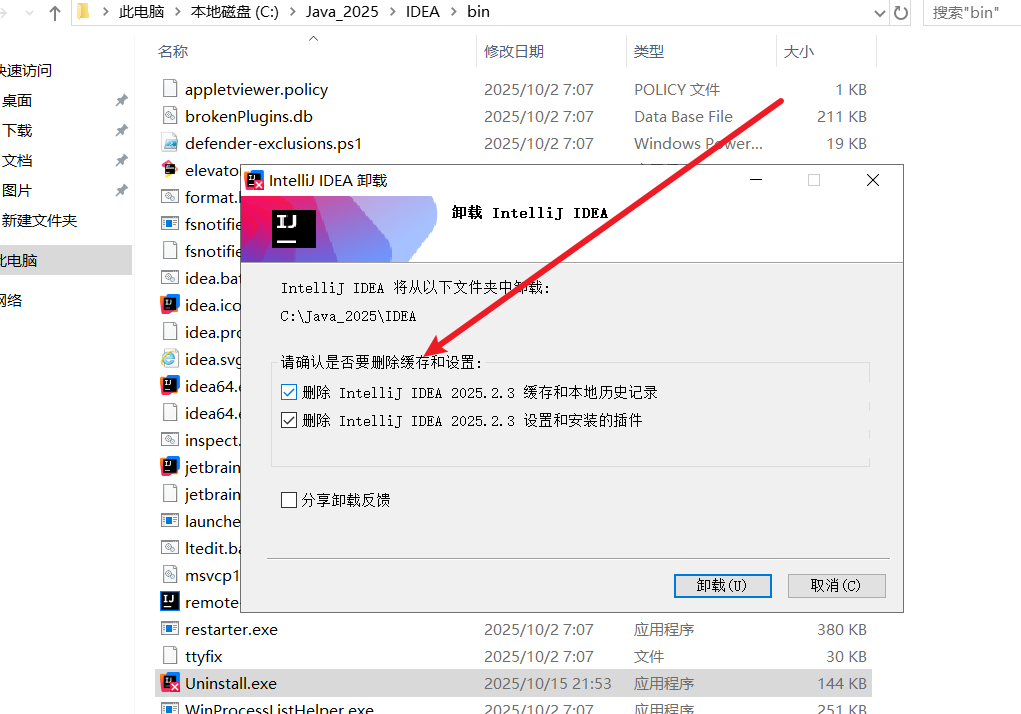Viewport: 1021px width, 714px height.
Task: Select 下载 in the quick access sidebar
Action: [x=18, y=130]
